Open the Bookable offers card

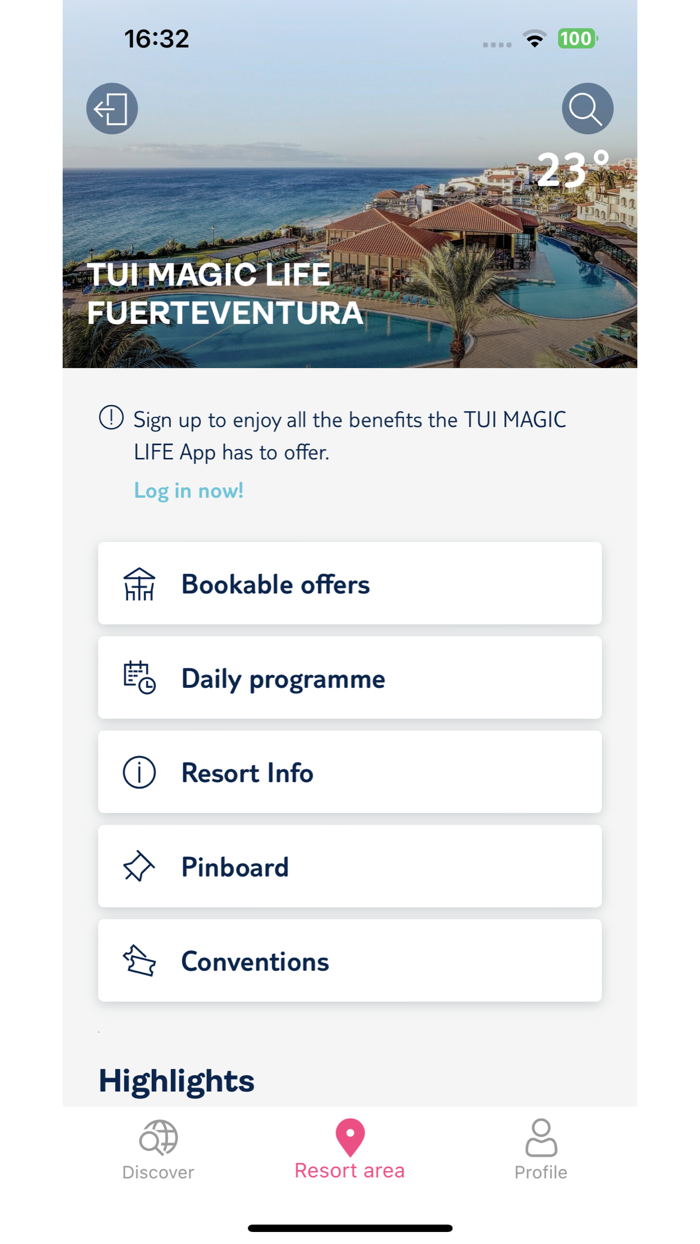pyautogui.click(x=349, y=583)
